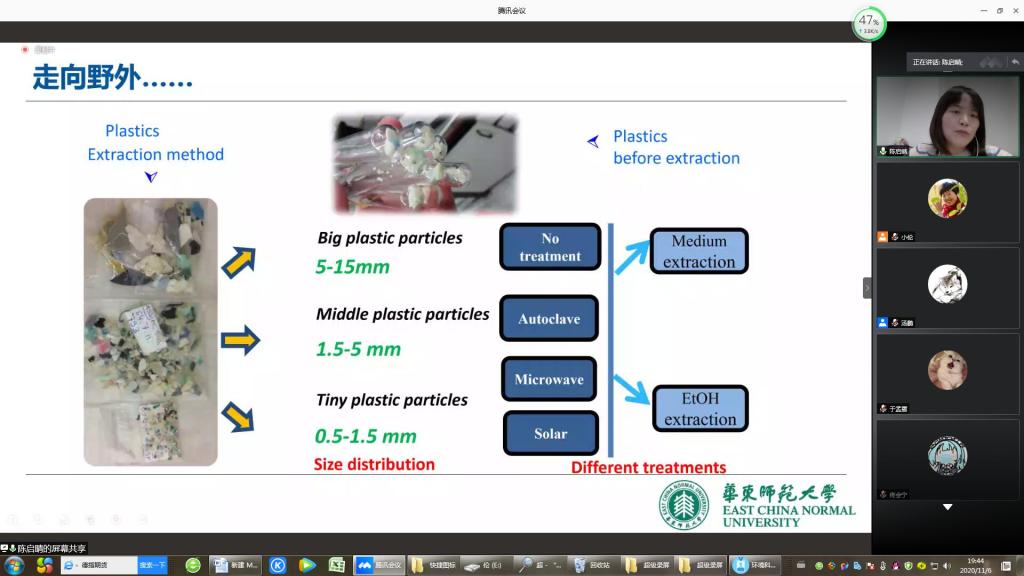
Task: Click the system clock showing 19:44
Action: (x=975, y=565)
